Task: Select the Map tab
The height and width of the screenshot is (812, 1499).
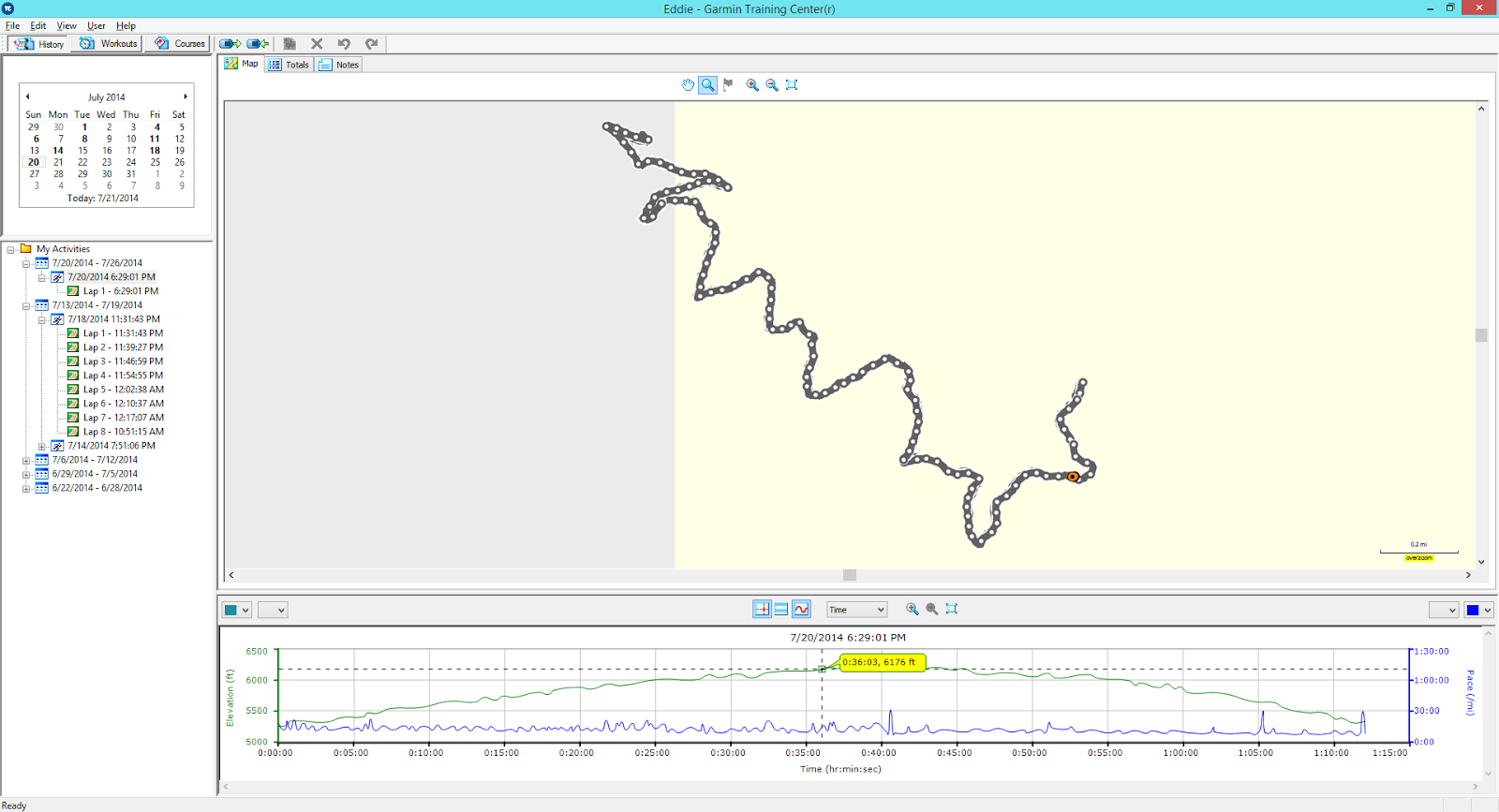Action: (242, 64)
